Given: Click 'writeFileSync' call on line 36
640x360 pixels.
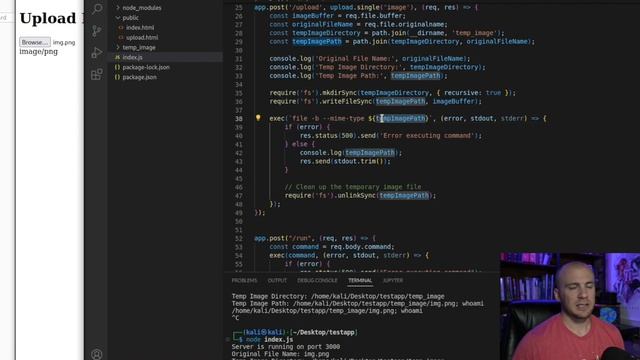Looking at the screenshot, I should tap(350, 101).
